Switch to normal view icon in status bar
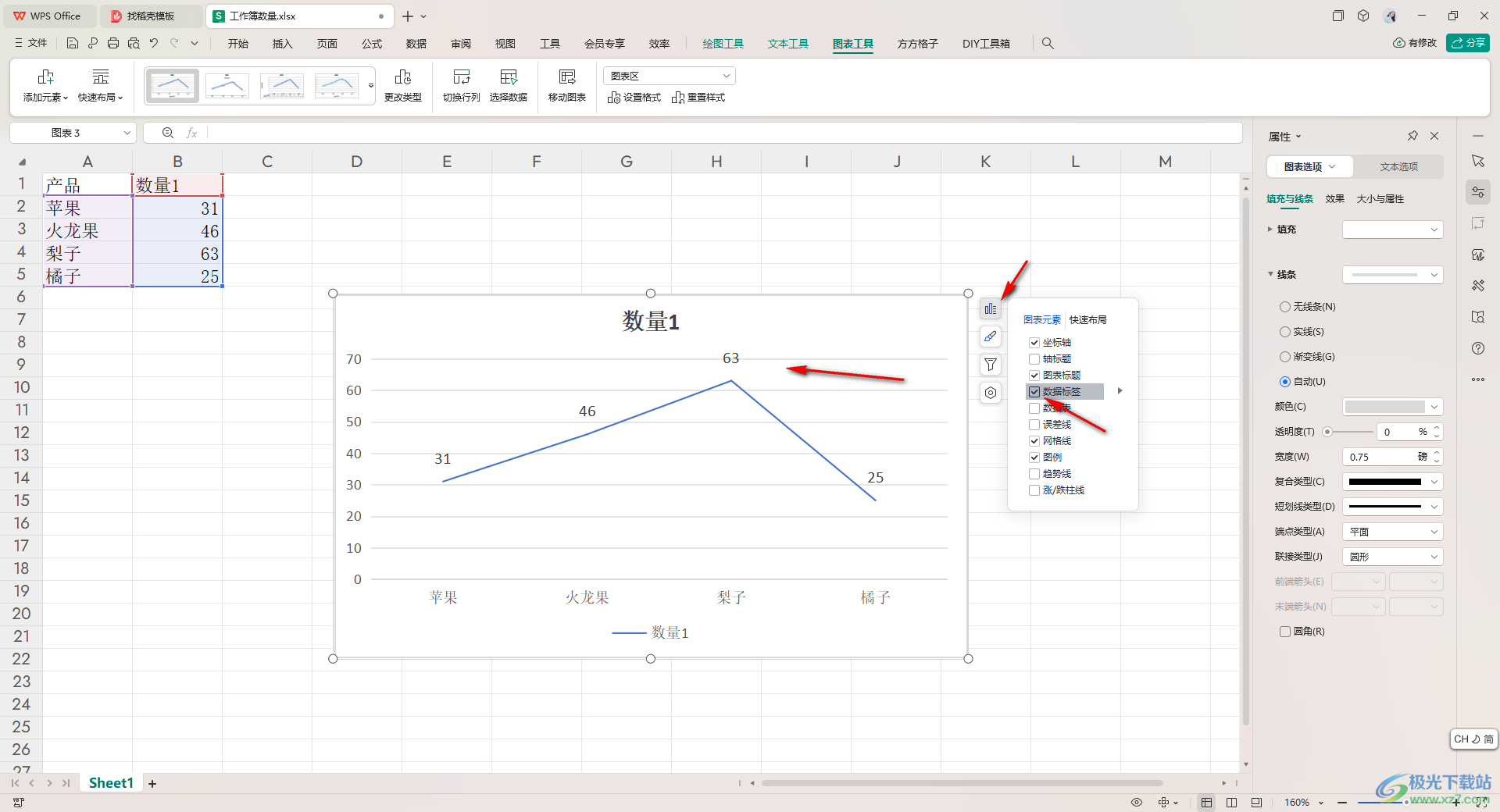 pos(1207,803)
